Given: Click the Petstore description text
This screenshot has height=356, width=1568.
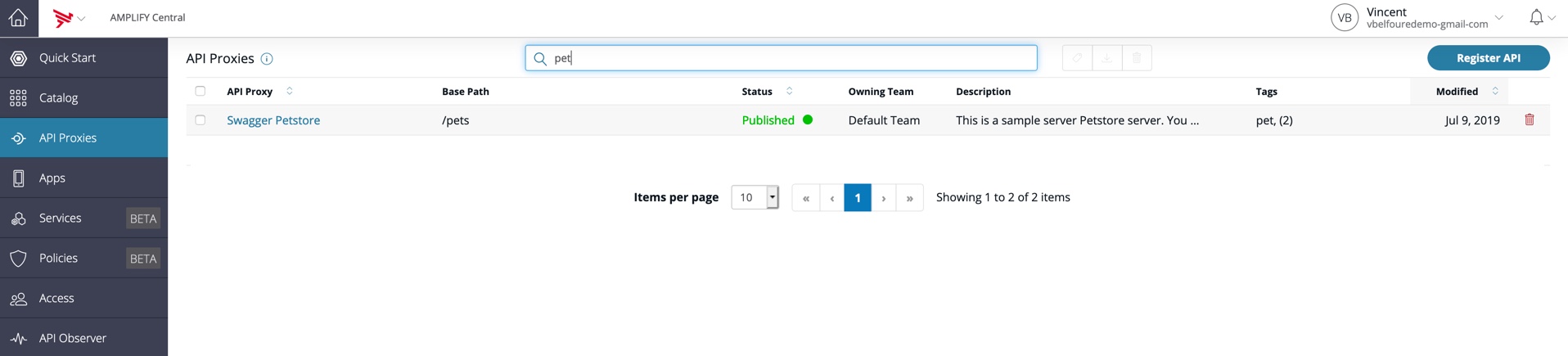Looking at the screenshot, I should point(1077,120).
